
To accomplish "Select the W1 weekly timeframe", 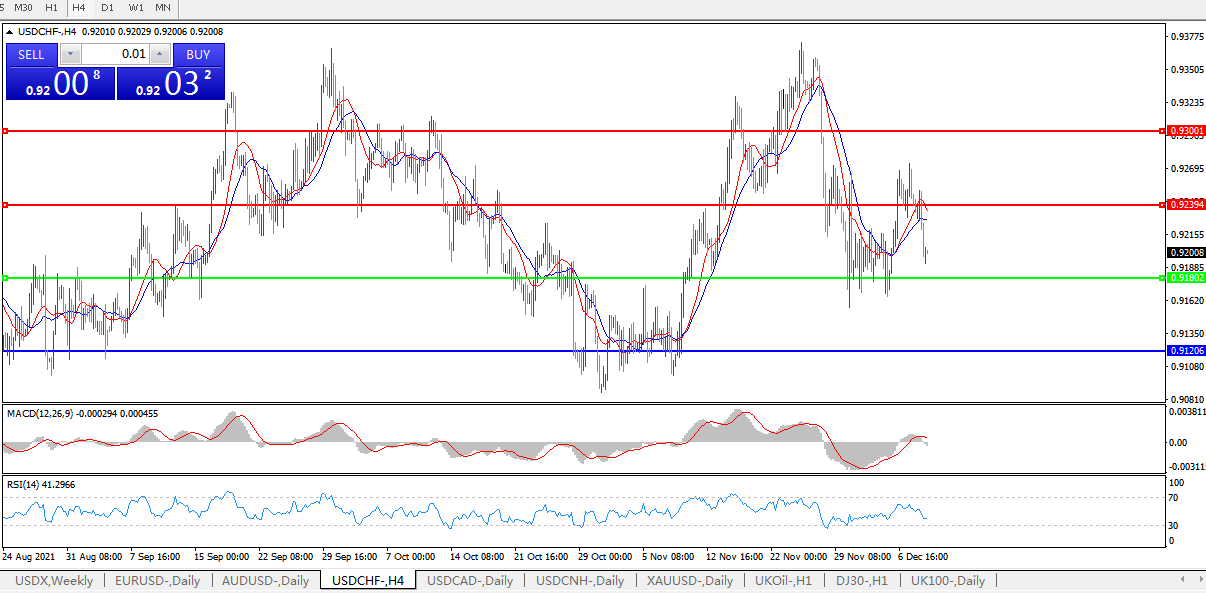I will [x=136, y=8].
